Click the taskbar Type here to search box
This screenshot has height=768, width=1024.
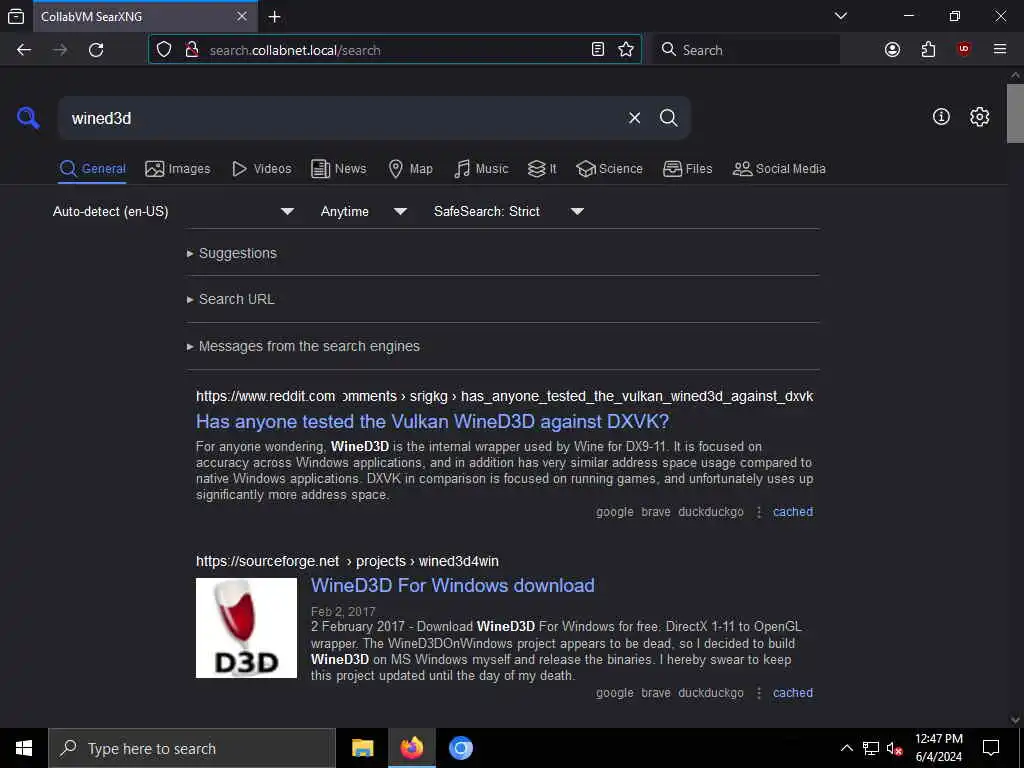[x=192, y=748]
